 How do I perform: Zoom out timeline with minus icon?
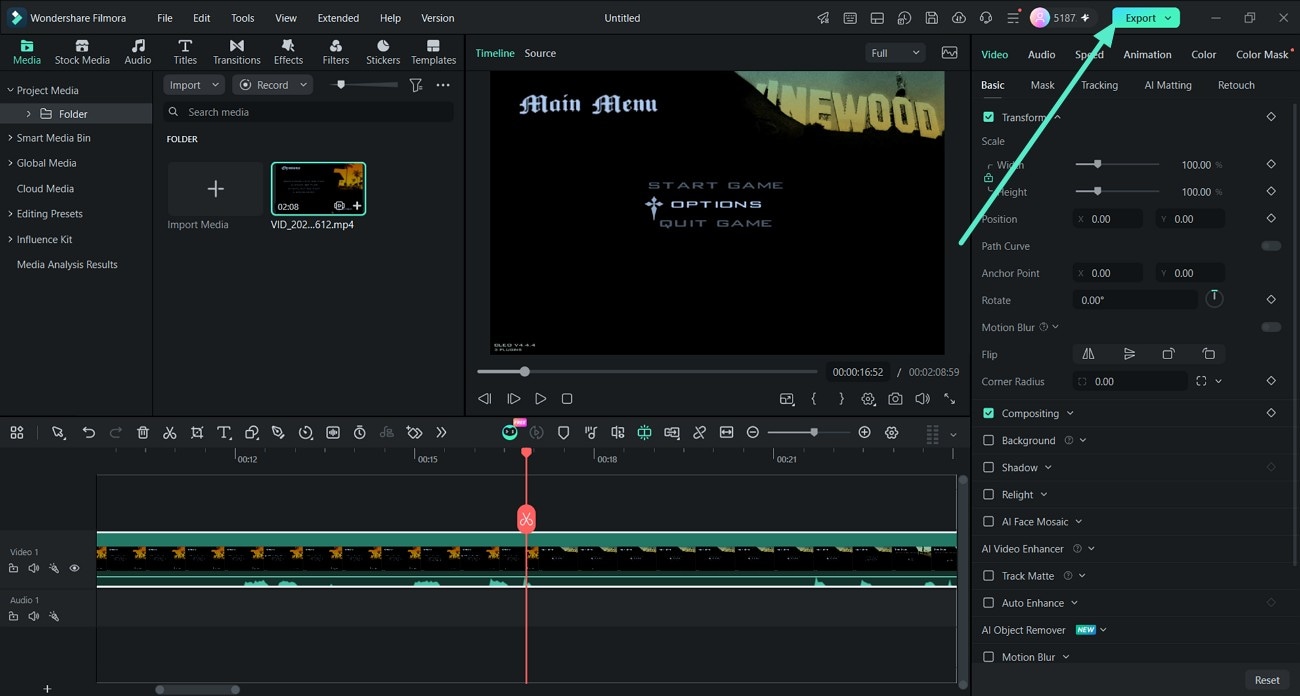click(753, 433)
